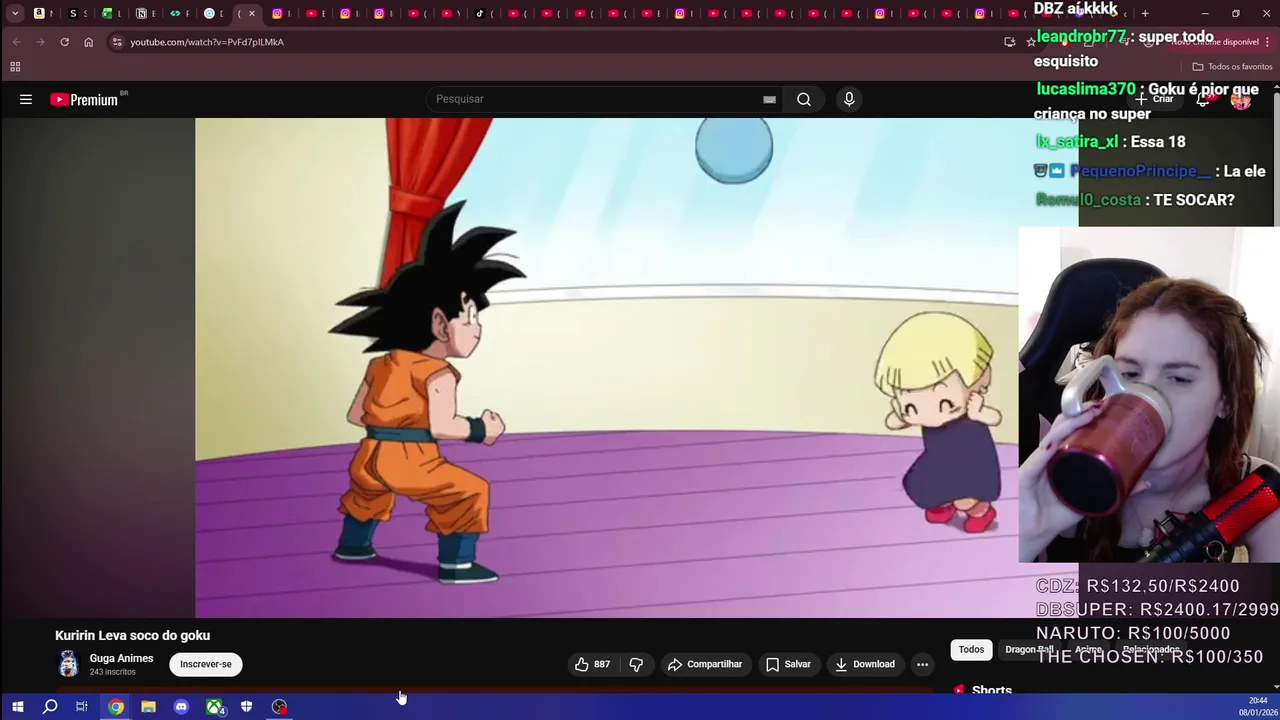Dislike the video with thumbs-down
Image resolution: width=1280 pixels, height=720 pixels.
click(636, 664)
